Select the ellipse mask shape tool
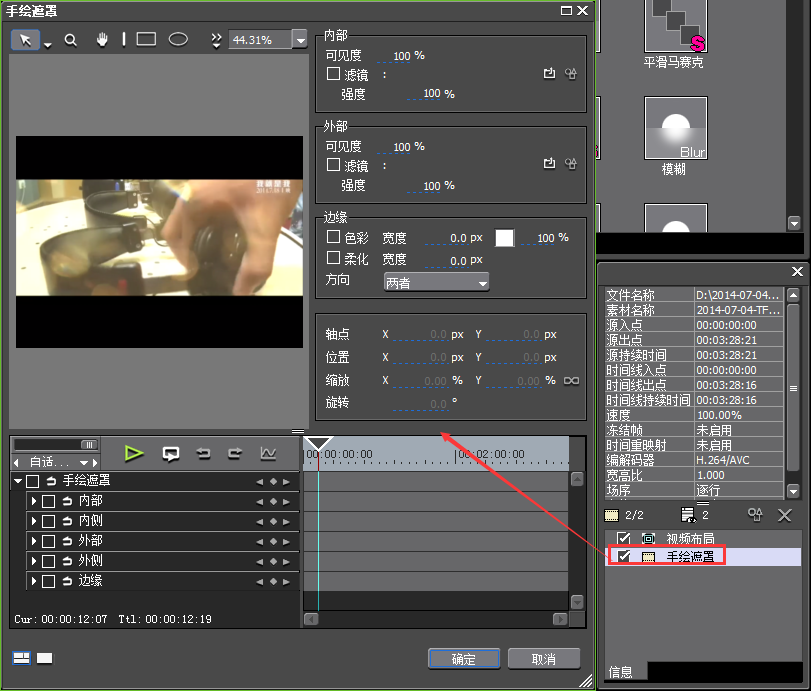 click(178, 40)
